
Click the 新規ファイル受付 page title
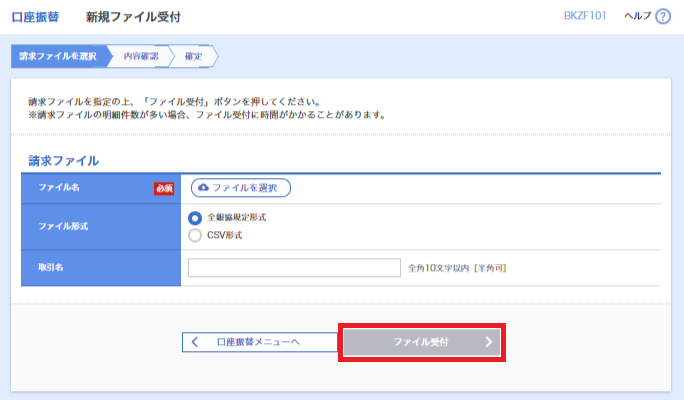[133, 17]
